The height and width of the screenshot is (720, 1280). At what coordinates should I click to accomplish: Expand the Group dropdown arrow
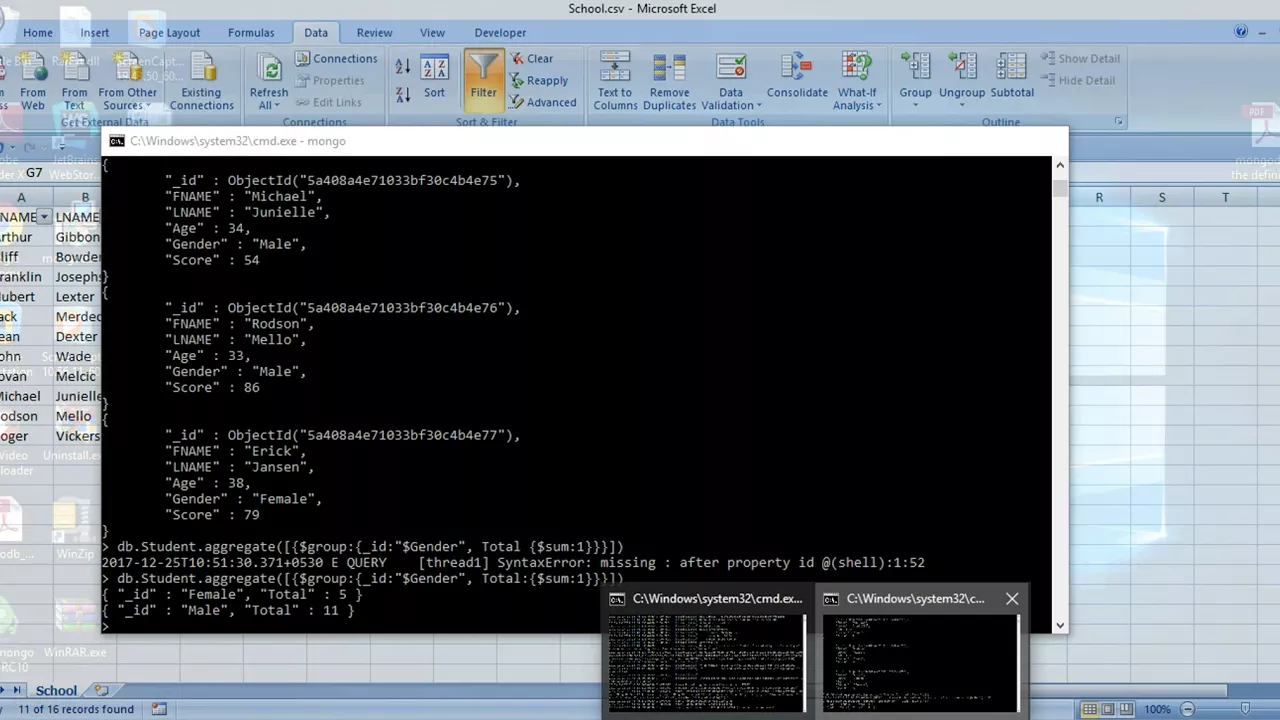click(x=915, y=106)
